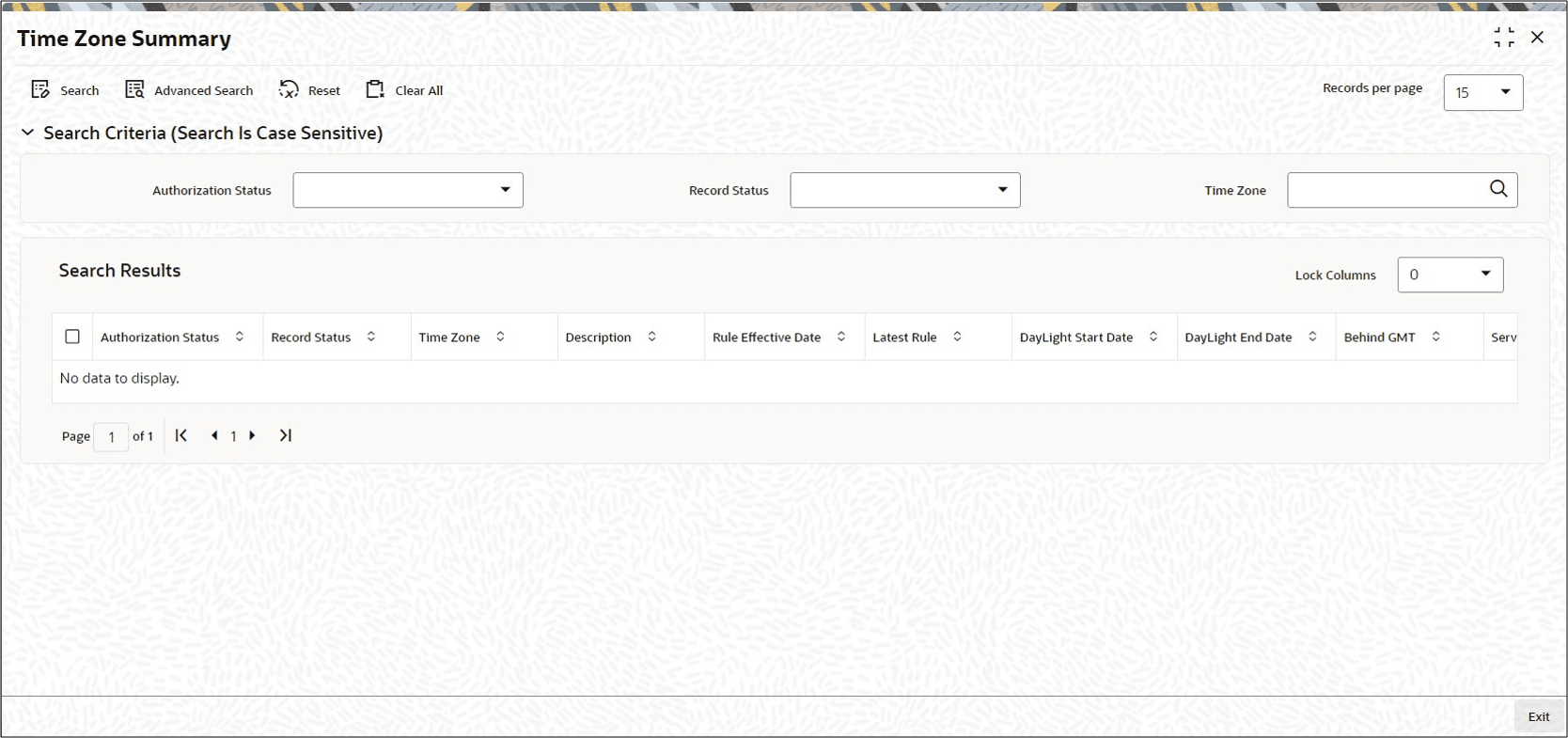
Task: Click the Description column header
Action: click(x=598, y=338)
